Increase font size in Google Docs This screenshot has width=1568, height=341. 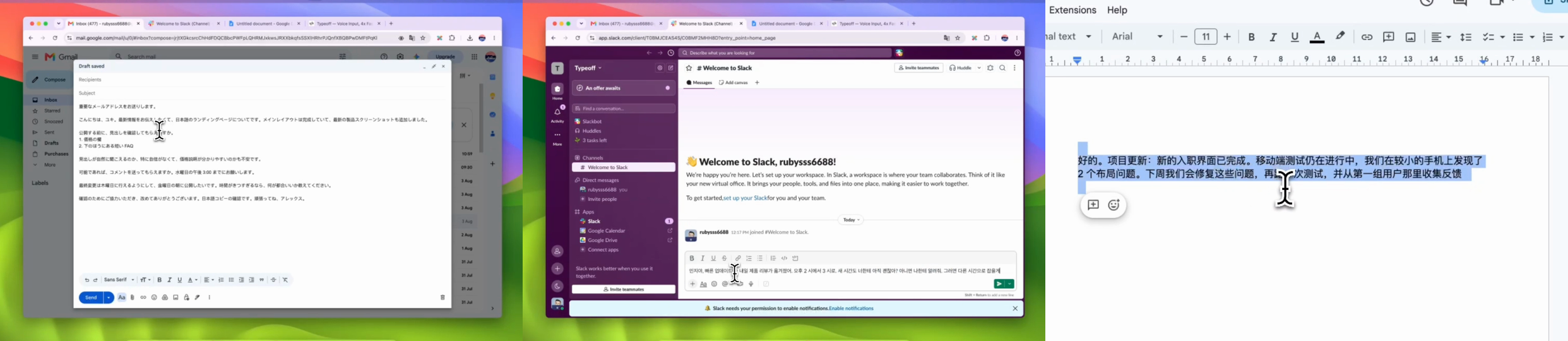coord(1227,37)
